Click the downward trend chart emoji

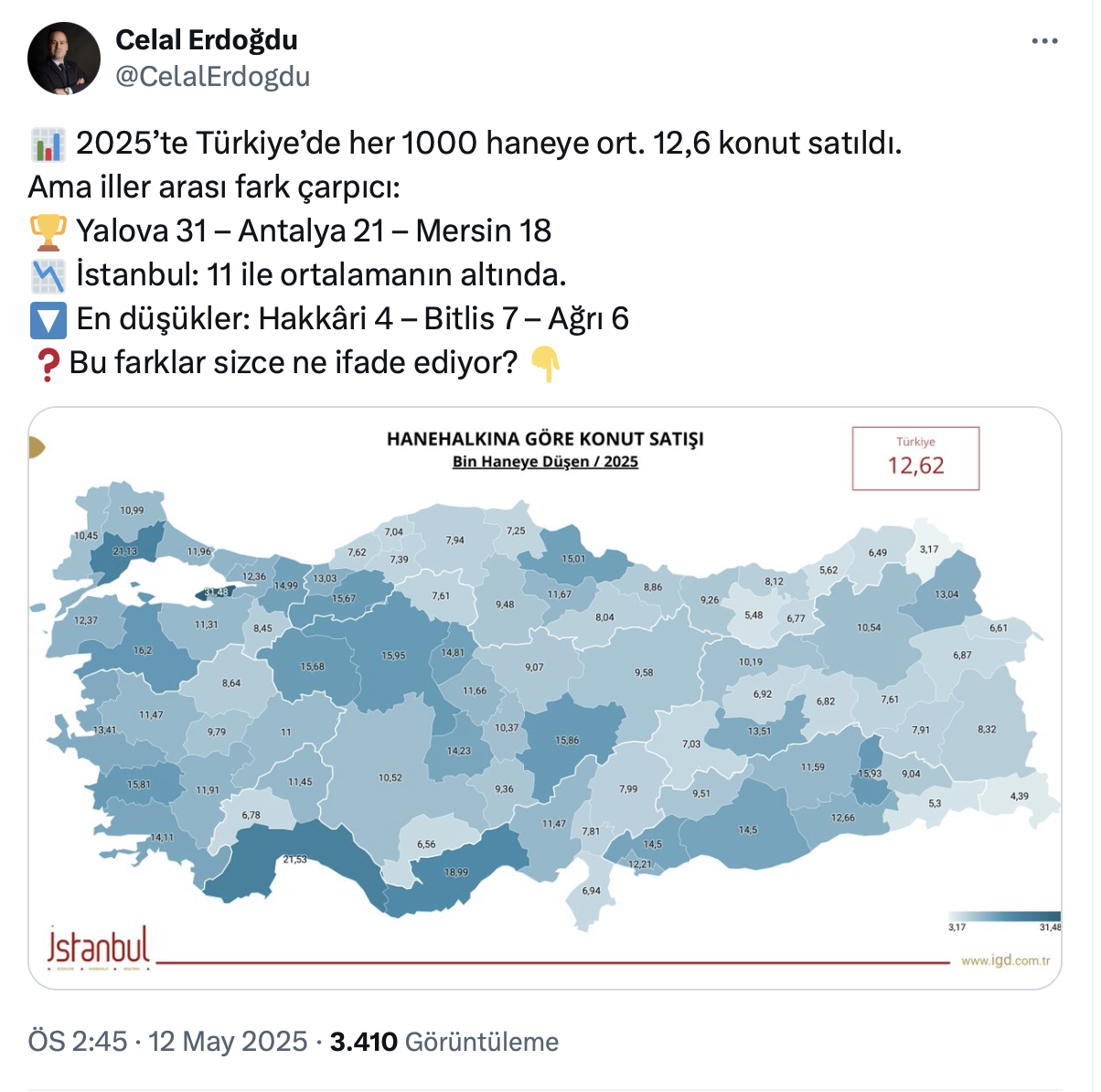[48, 275]
